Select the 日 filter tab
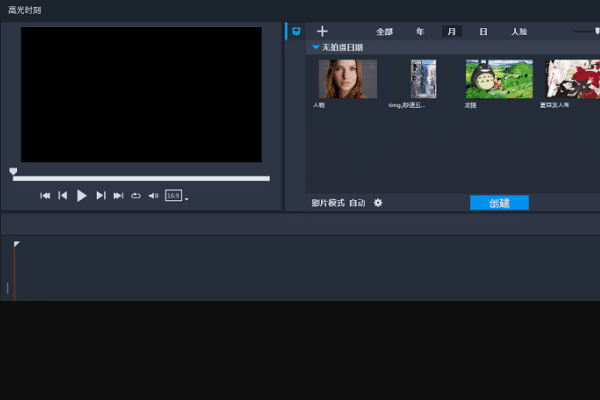Image resolution: width=600 pixels, height=400 pixels. coord(483,32)
